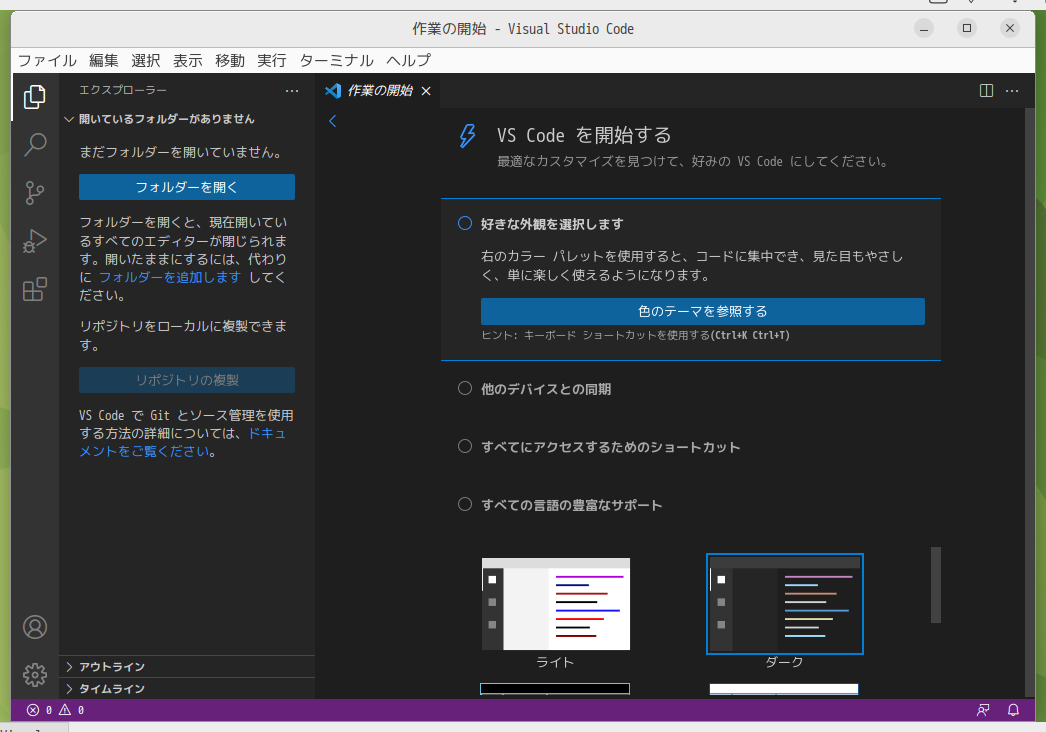This screenshot has width=1046, height=732.
Task: Click the リポジトリの複製 button
Action: coord(187,380)
